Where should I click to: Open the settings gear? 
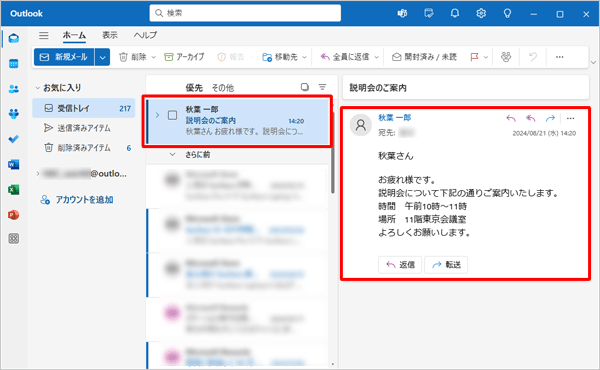coord(481,14)
